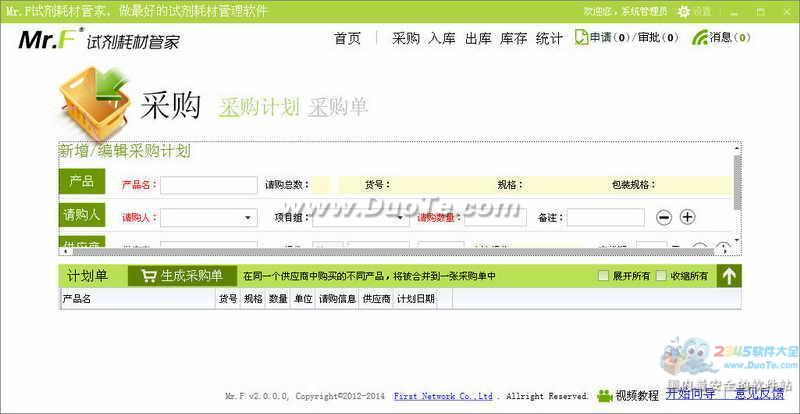Click the 生成采购单 button
The height and width of the screenshot is (414, 800).
[x=183, y=276]
